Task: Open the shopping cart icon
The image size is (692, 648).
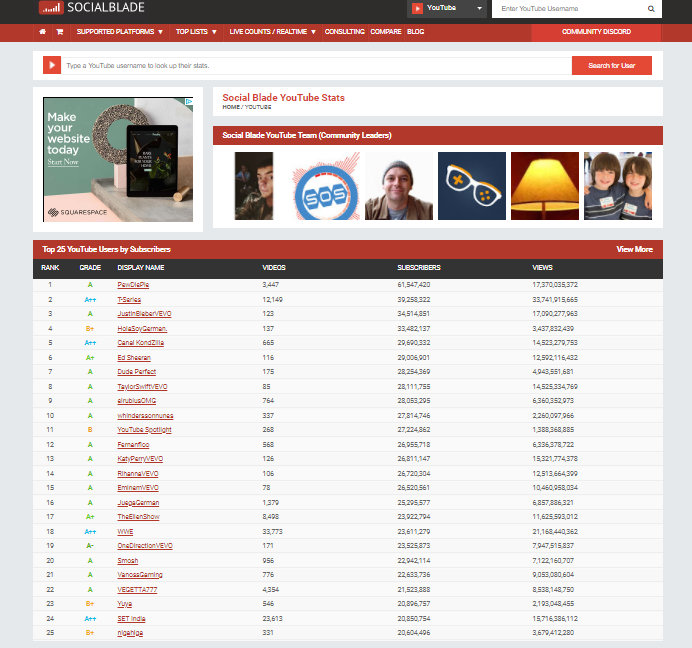Action: click(x=60, y=32)
